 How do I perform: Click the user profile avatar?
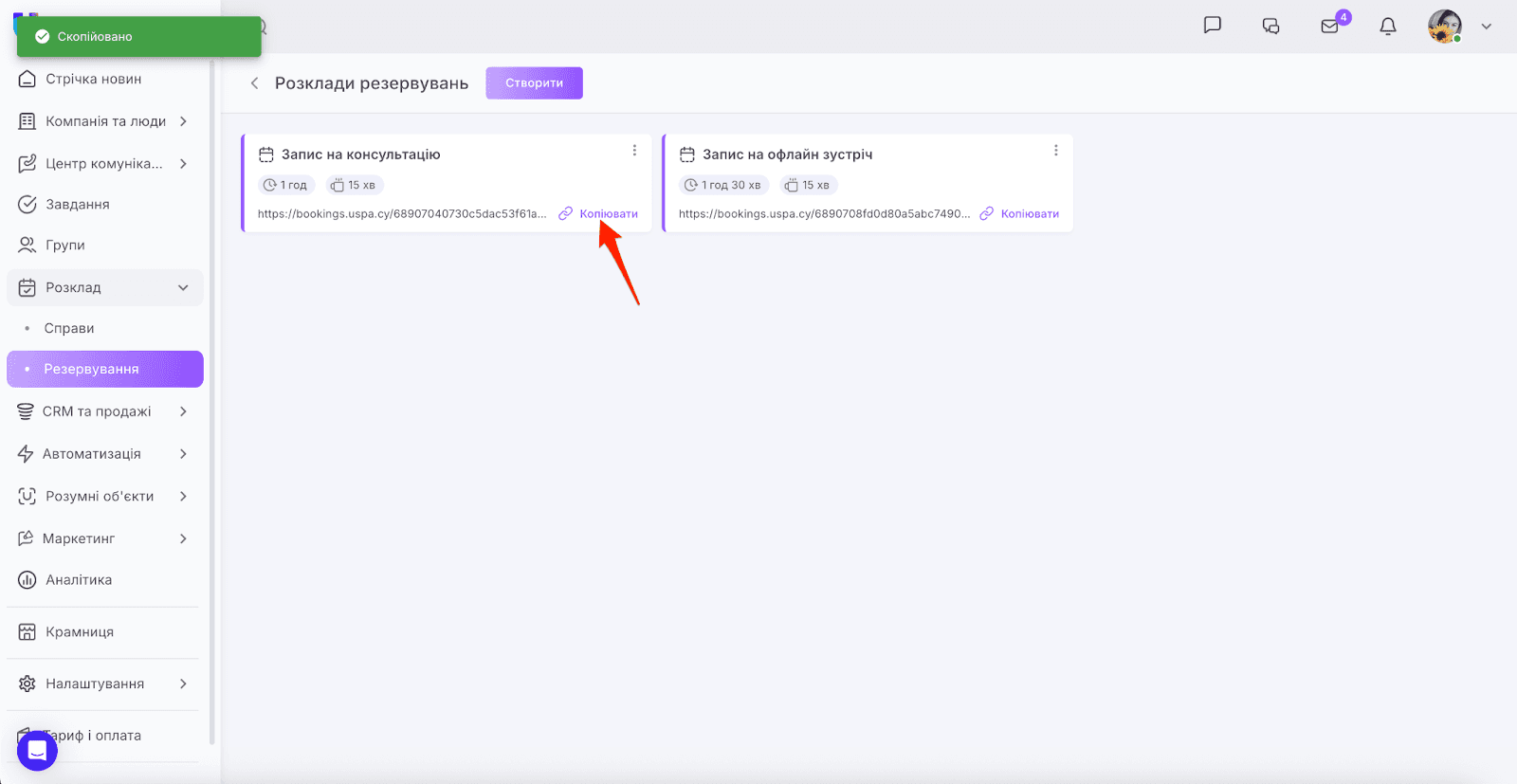(x=1444, y=26)
